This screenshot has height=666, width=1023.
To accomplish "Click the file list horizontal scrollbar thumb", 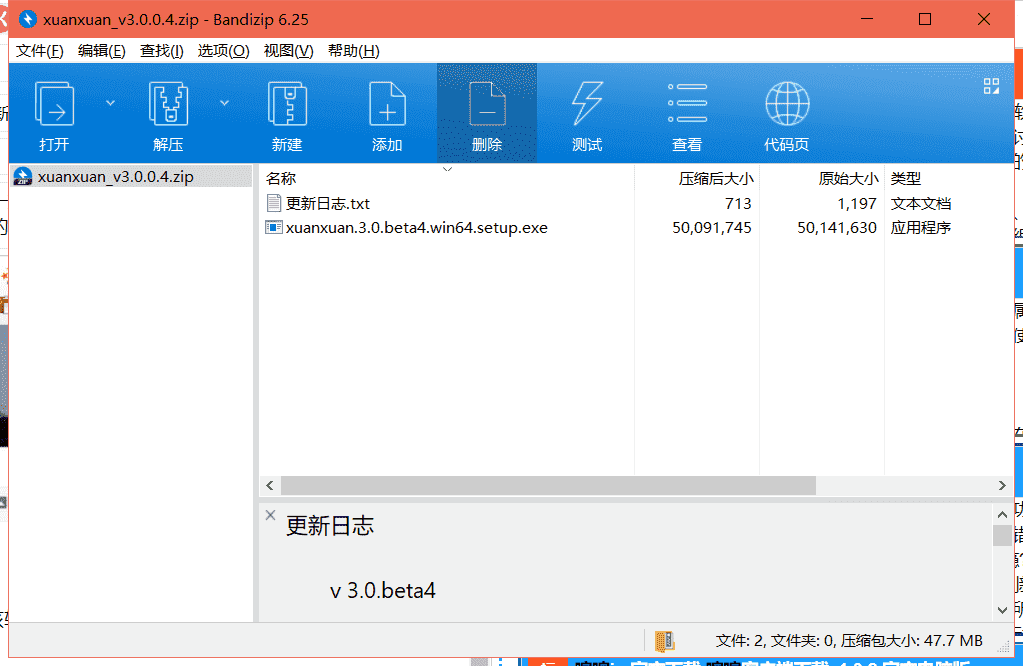I will coord(548,485).
